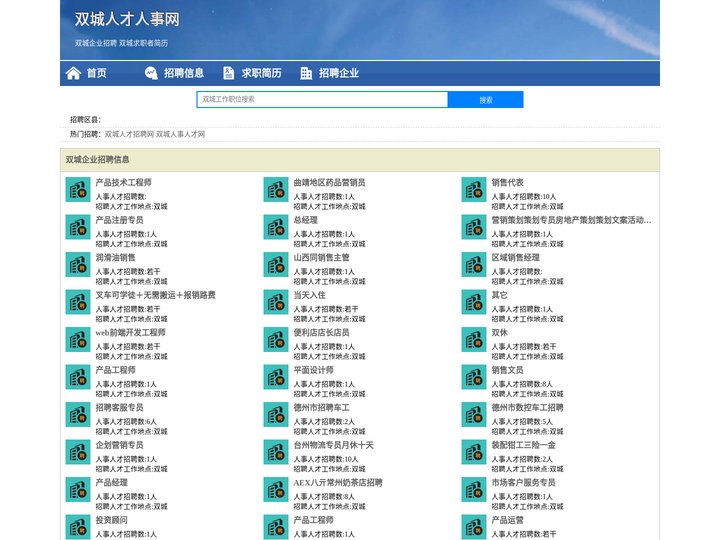Open the 曲靖地区药品营销员 job listing
Image resolution: width=720 pixels, height=540 pixels.
[329, 182]
